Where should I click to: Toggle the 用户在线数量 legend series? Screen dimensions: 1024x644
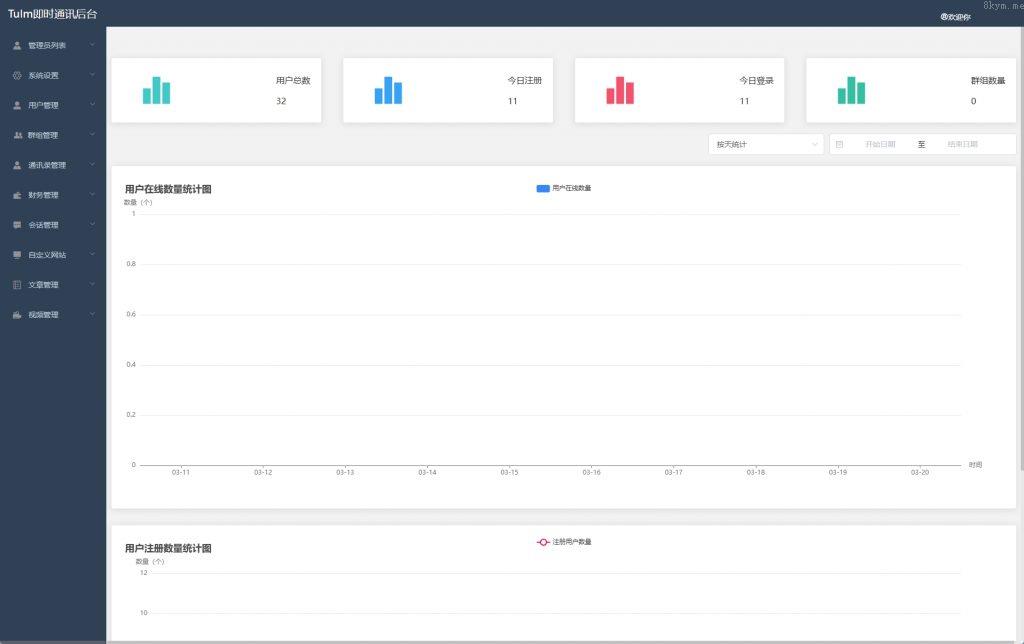pos(564,188)
